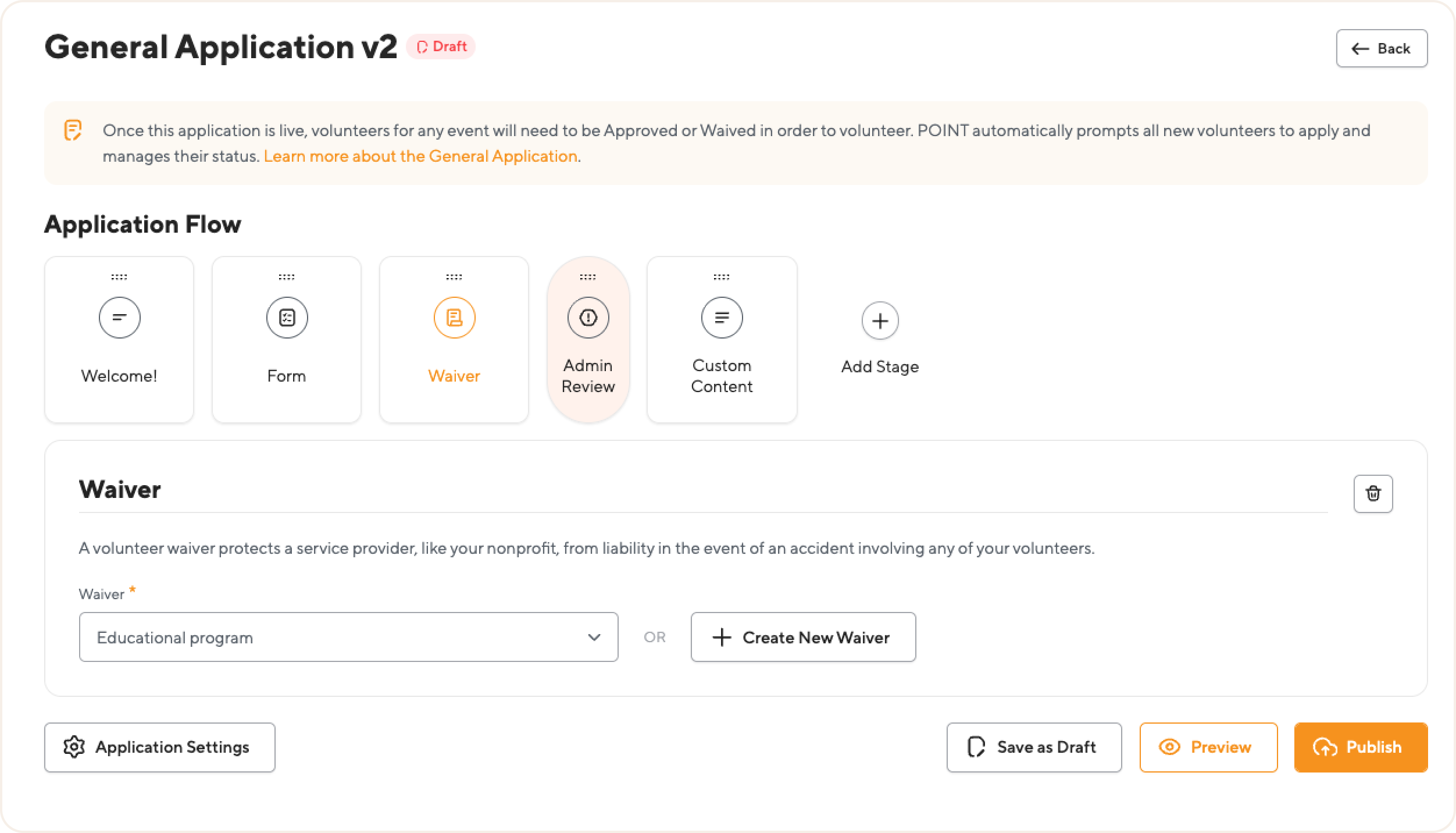Viewport: 1456px width, 833px height.
Task: Delete the Waiver stage with trash icon
Action: tap(1373, 494)
